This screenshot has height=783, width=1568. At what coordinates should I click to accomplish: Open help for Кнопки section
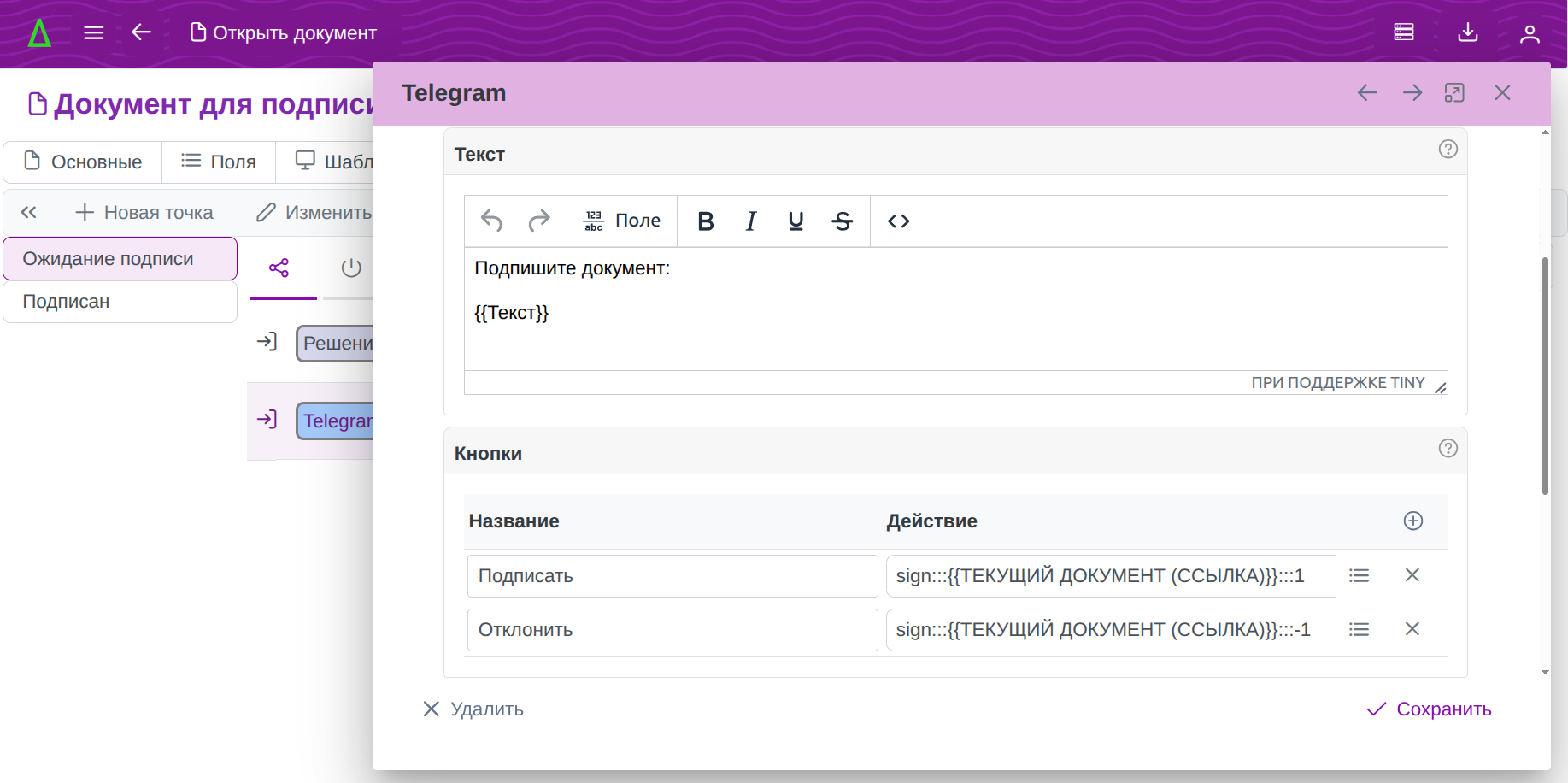[1448, 449]
